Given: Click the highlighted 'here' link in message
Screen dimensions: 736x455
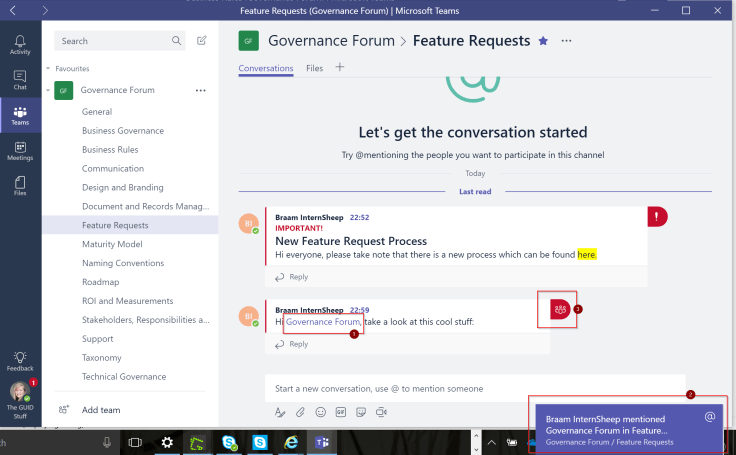Looking at the screenshot, I should [587, 255].
